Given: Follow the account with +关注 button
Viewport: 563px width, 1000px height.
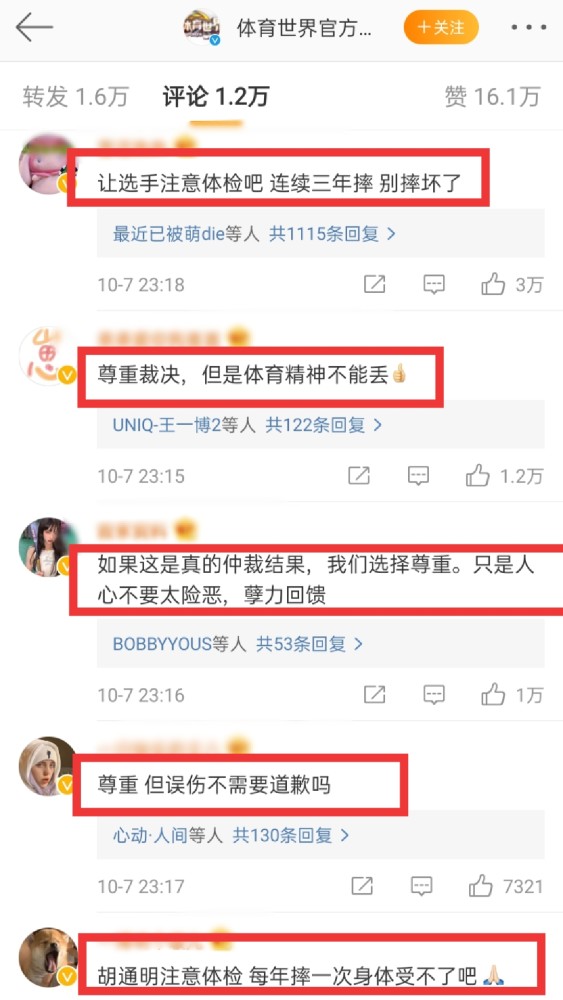Looking at the screenshot, I should (x=441, y=28).
